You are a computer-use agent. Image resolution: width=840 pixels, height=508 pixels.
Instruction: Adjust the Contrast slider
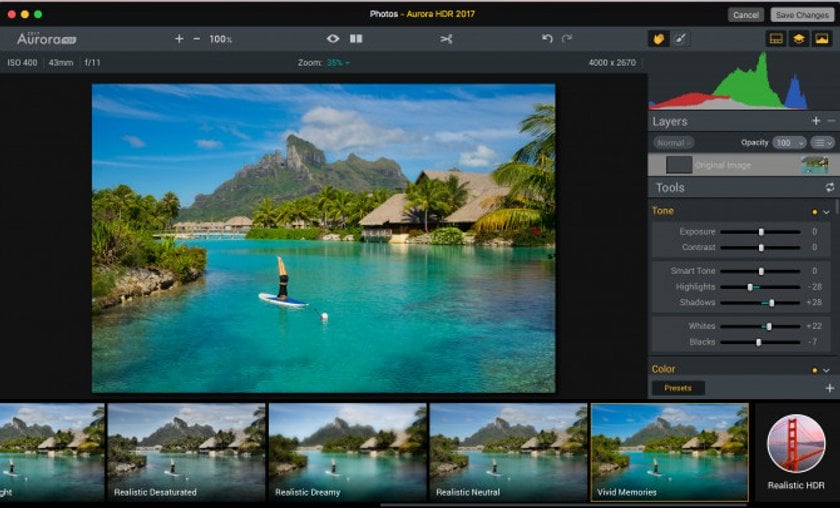(x=760, y=248)
